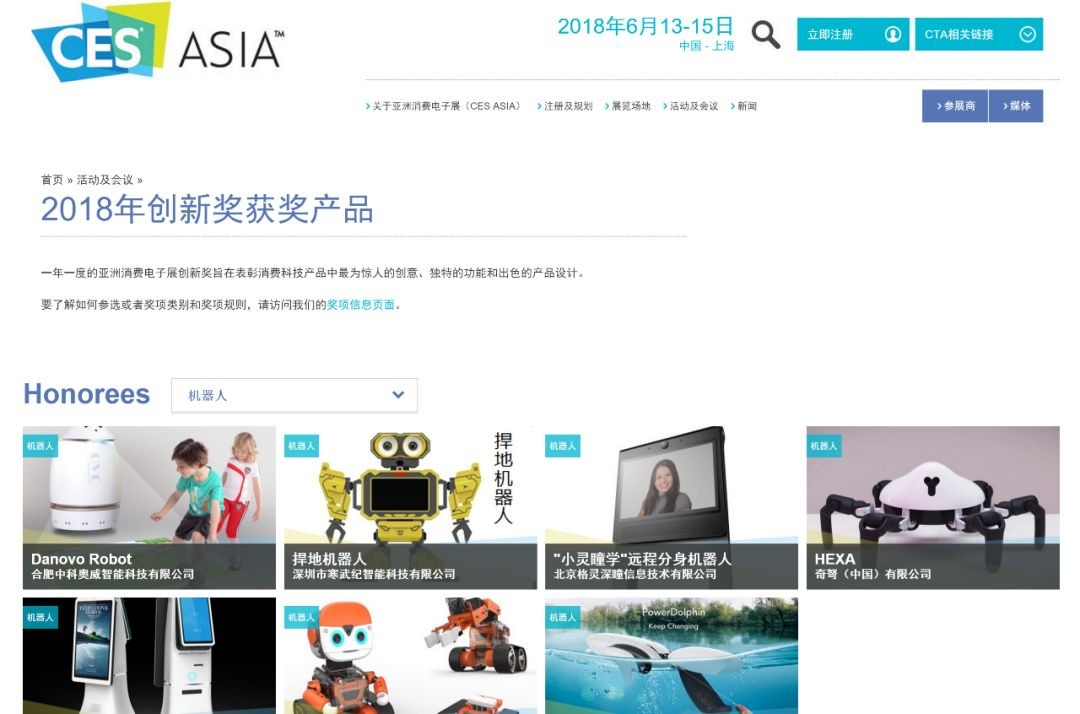Open the Danovo Robot honoree card
The height and width of the screenshot is (714, 1080).
[x=149, y=507]
